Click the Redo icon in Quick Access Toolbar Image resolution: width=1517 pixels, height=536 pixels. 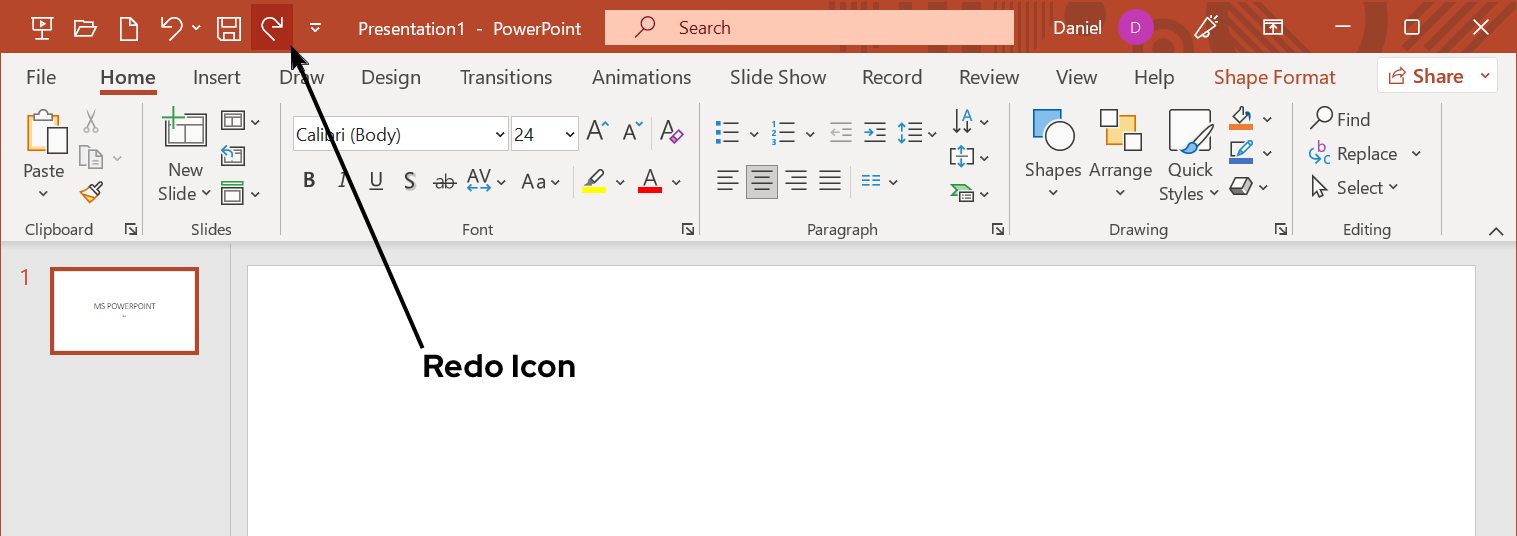tap(271, 28)
